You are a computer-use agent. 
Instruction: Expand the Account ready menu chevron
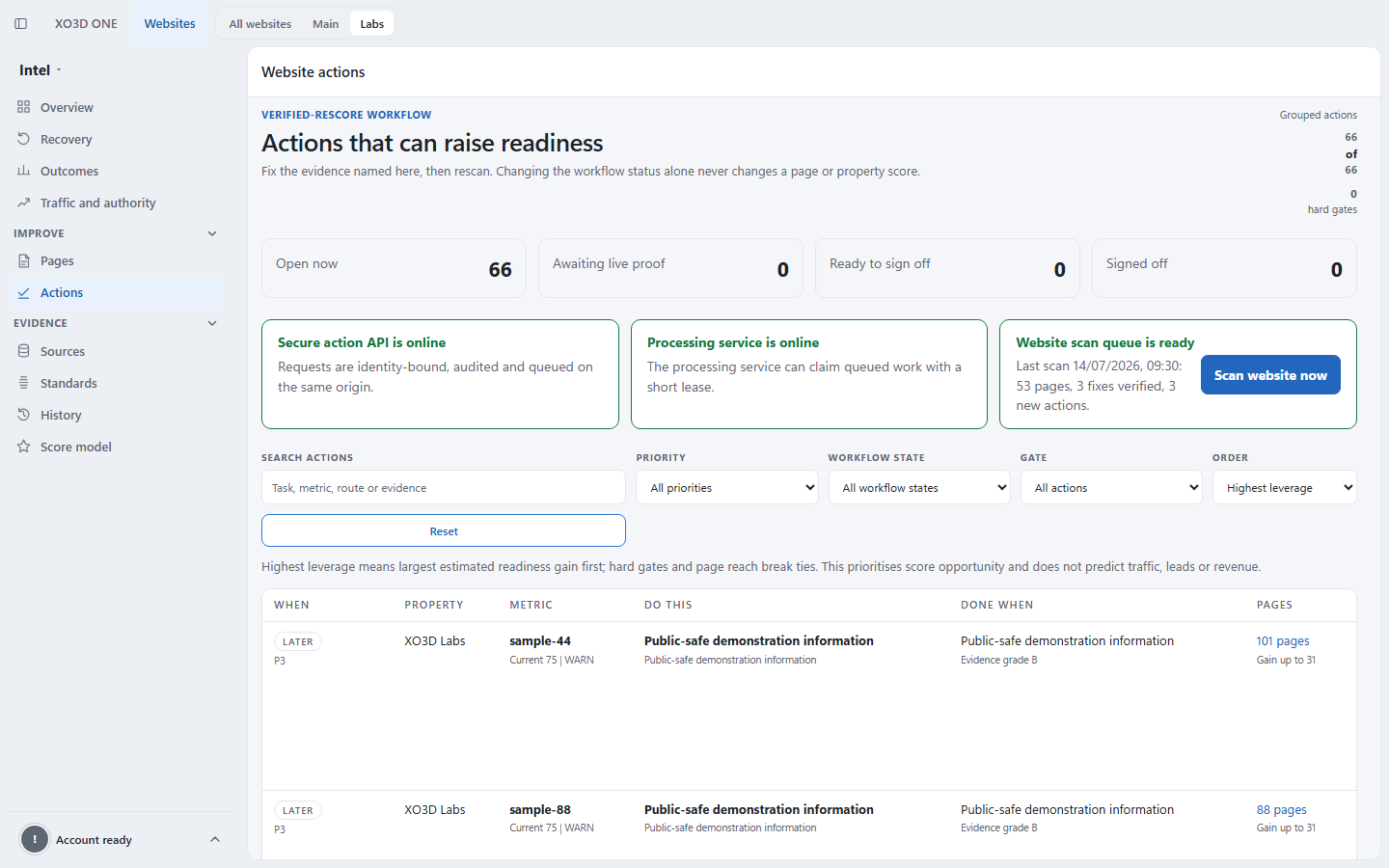215,839
